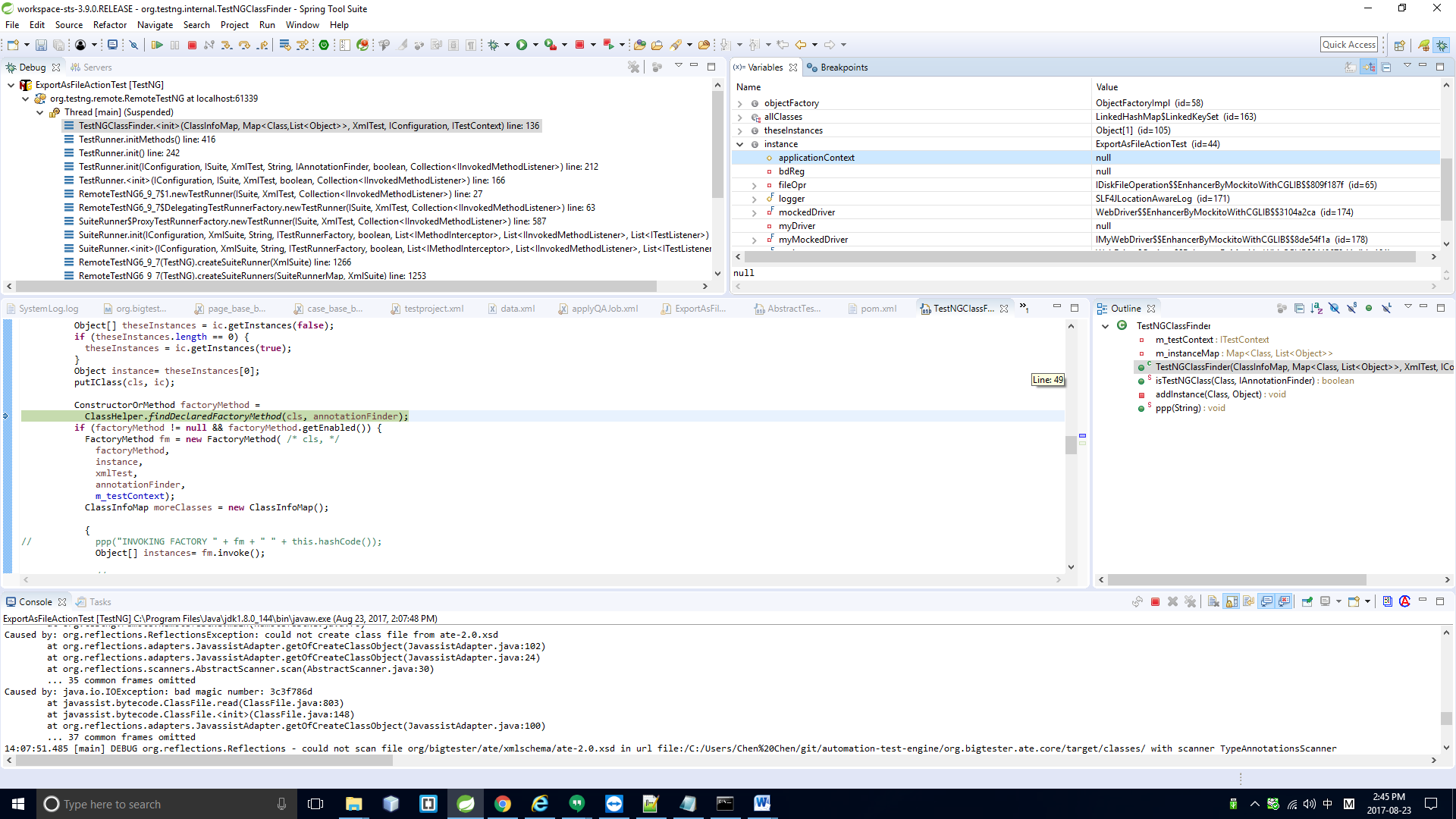Click the Sort alphabetically icon in Outline
The width and height of the screenshot is (1456, 819).
[x=1316, y=309]
